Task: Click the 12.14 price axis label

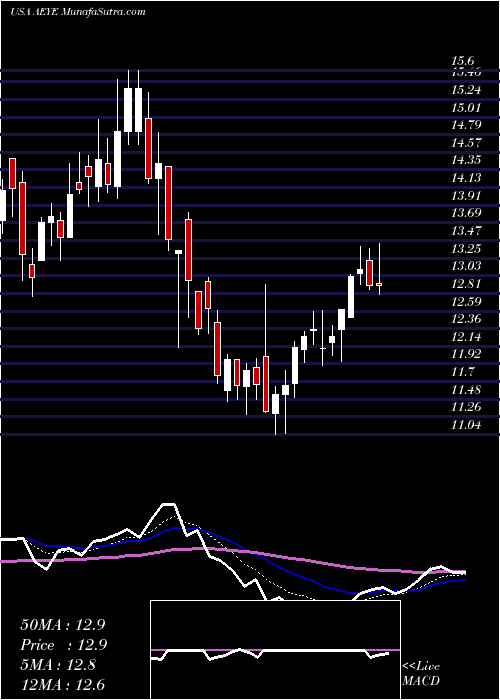Action: click(x=466, y=336)
